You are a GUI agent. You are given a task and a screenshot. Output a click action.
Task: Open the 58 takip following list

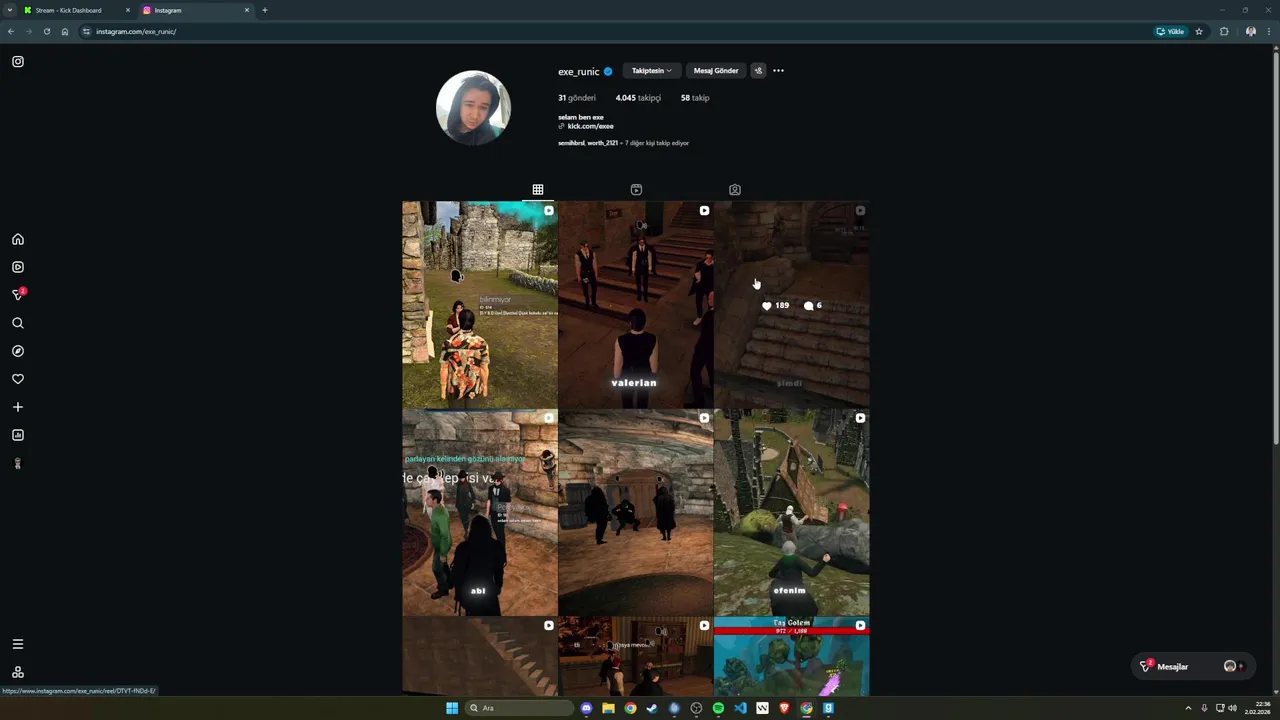click(695, 98)
